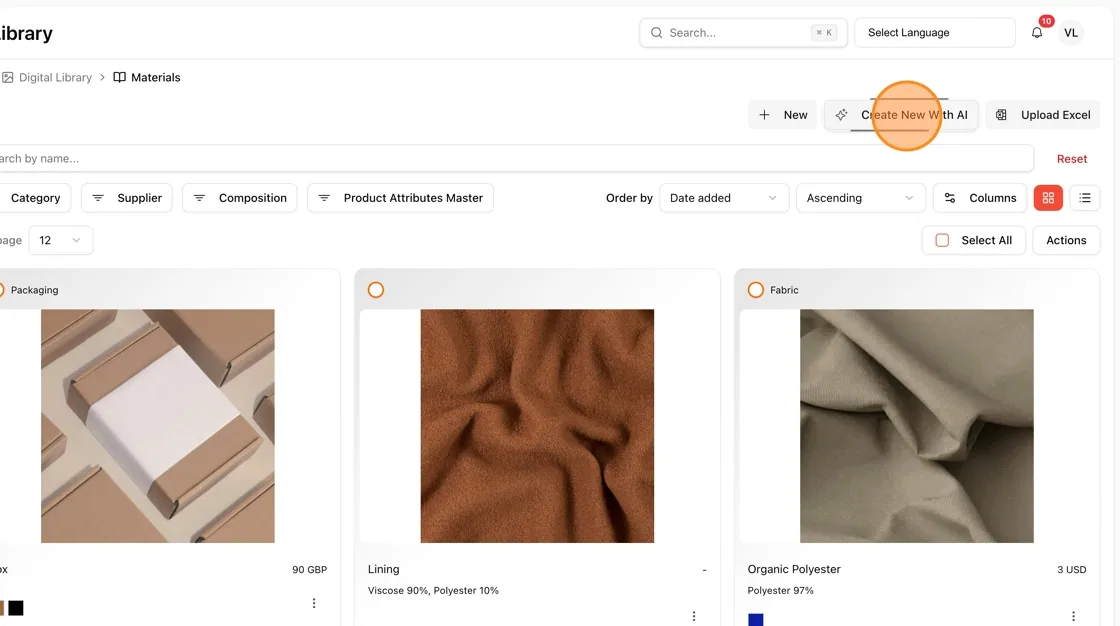
Task: Select the Lining card radio circle
Action: click(x=376, y=289)
